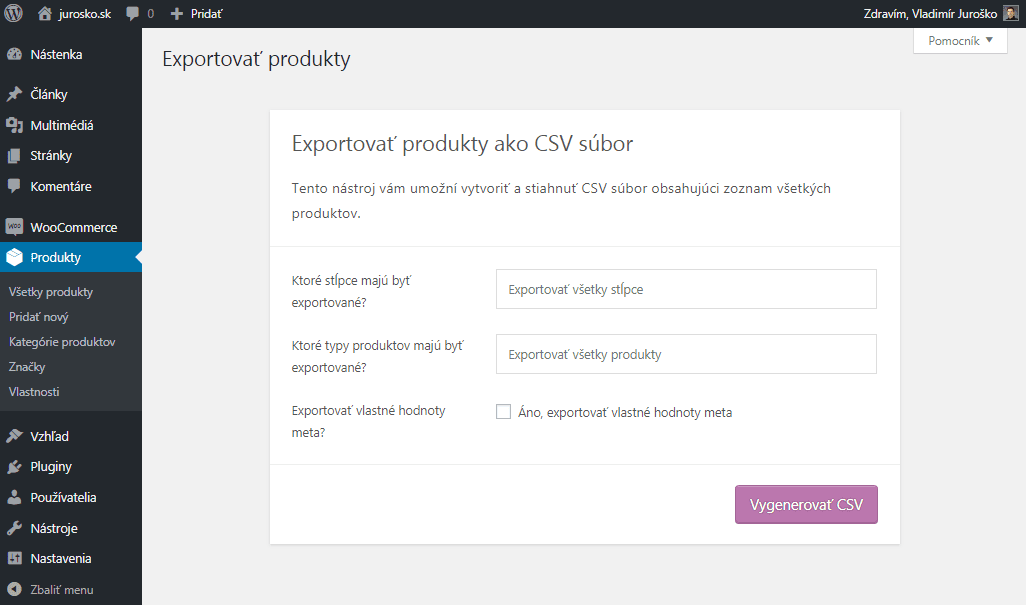Click the Pridať plus icon
The width and height of the screenshot is (1026, 605).
click(x=177, y=14)
